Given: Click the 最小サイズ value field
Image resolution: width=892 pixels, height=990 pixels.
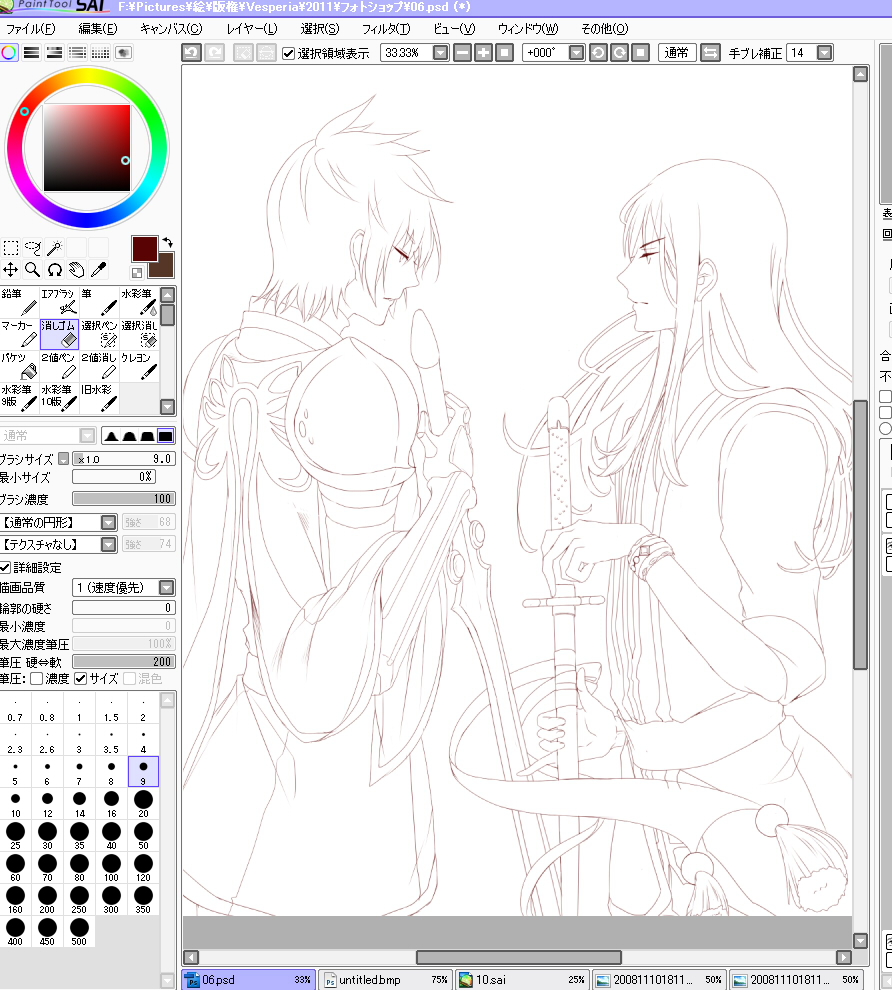Looking at the screenshot, I should (114, 477).
